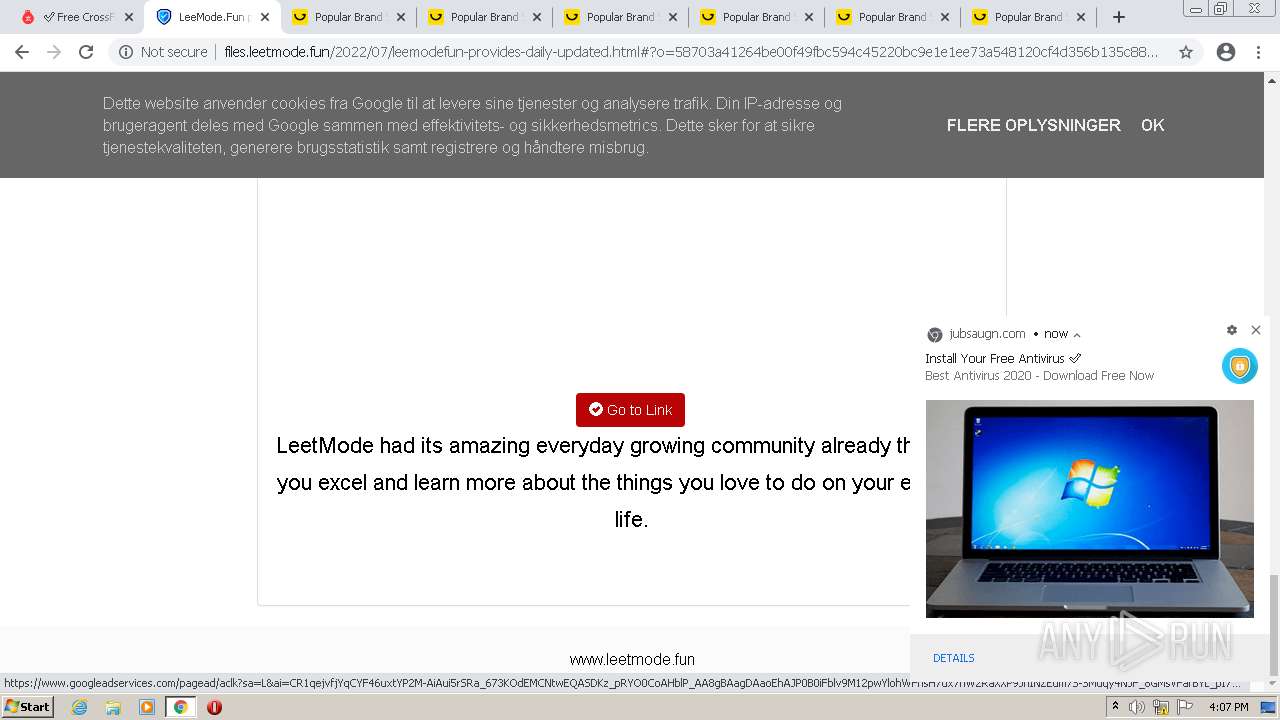Click the volume speaker tray icon
Image resolution: width=1280 pixels, height=720 pixels.
pos(1137,707)
